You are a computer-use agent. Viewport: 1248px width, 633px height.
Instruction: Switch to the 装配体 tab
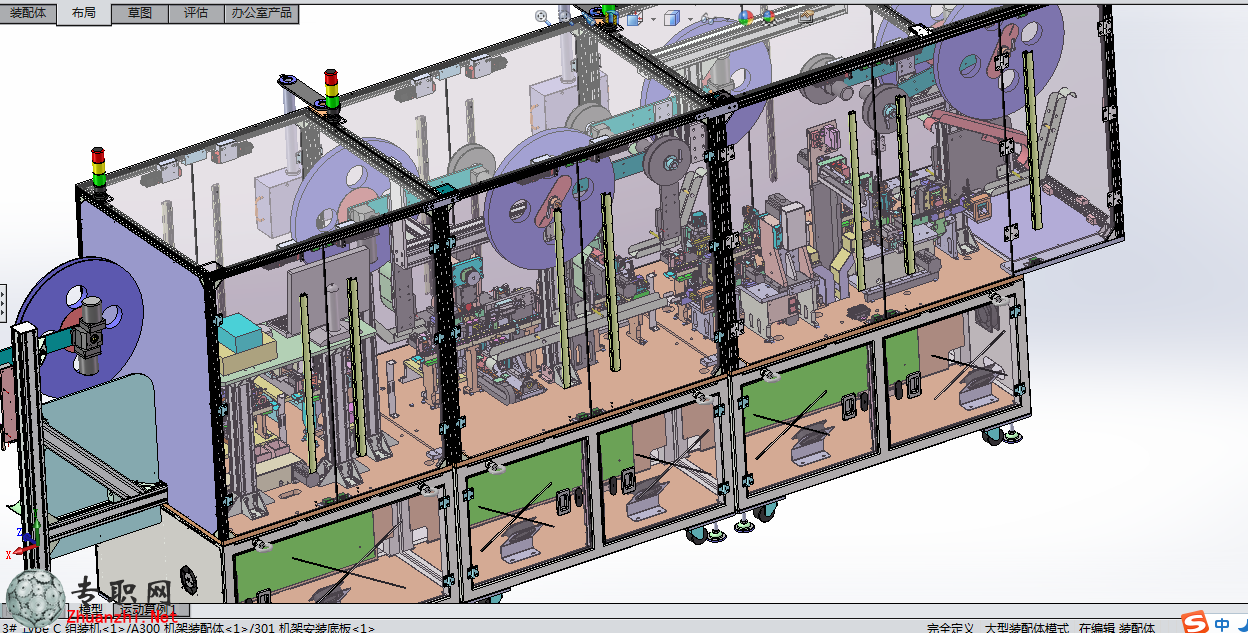[27, 13]
